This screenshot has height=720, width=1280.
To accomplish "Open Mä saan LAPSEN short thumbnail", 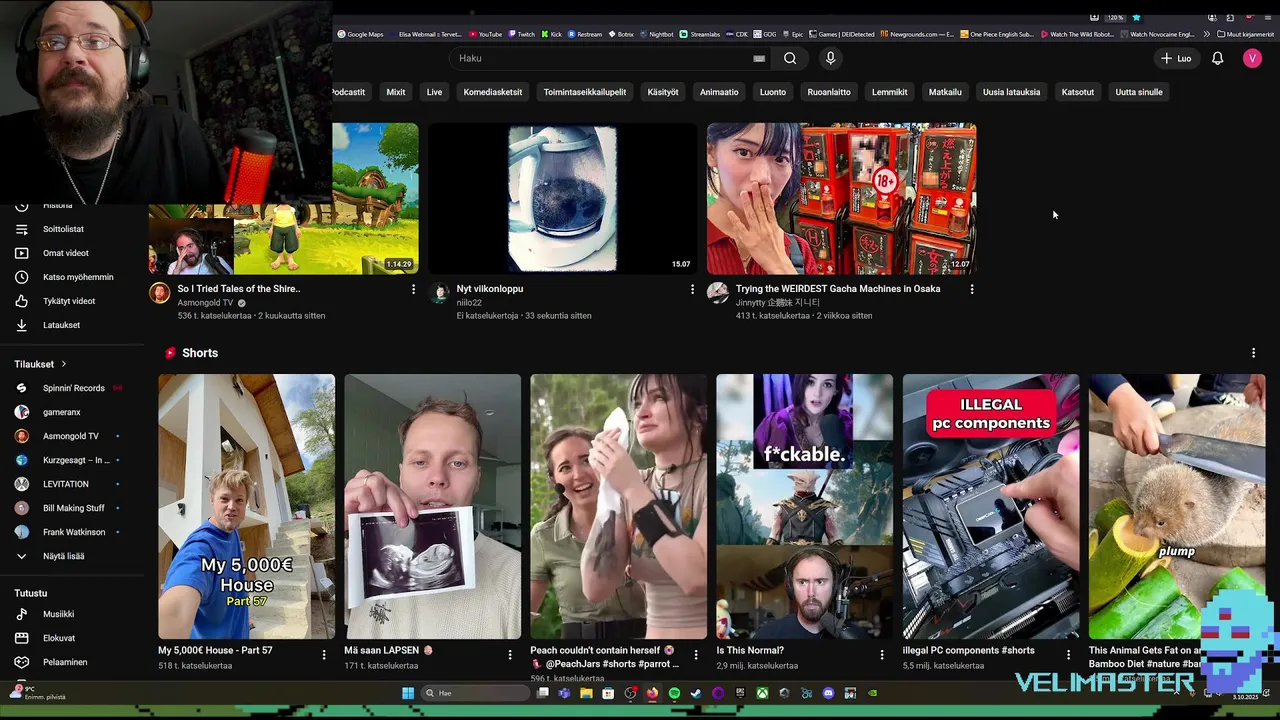I will point(433,506).
